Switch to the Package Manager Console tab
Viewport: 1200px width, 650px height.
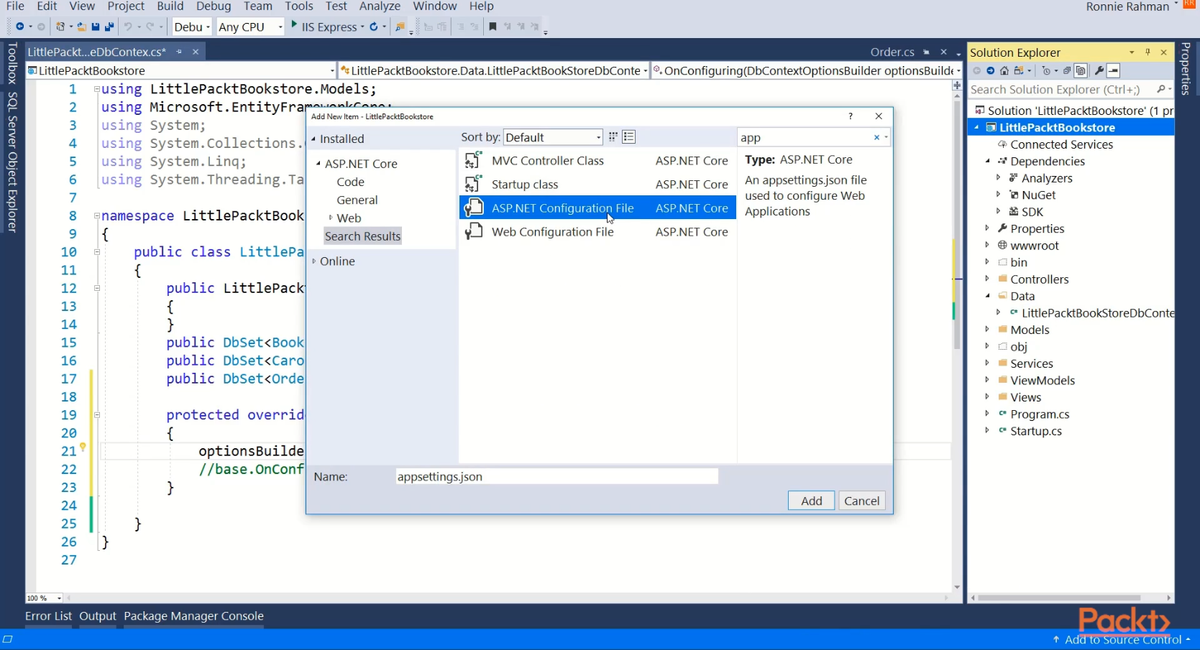(194, 616)
